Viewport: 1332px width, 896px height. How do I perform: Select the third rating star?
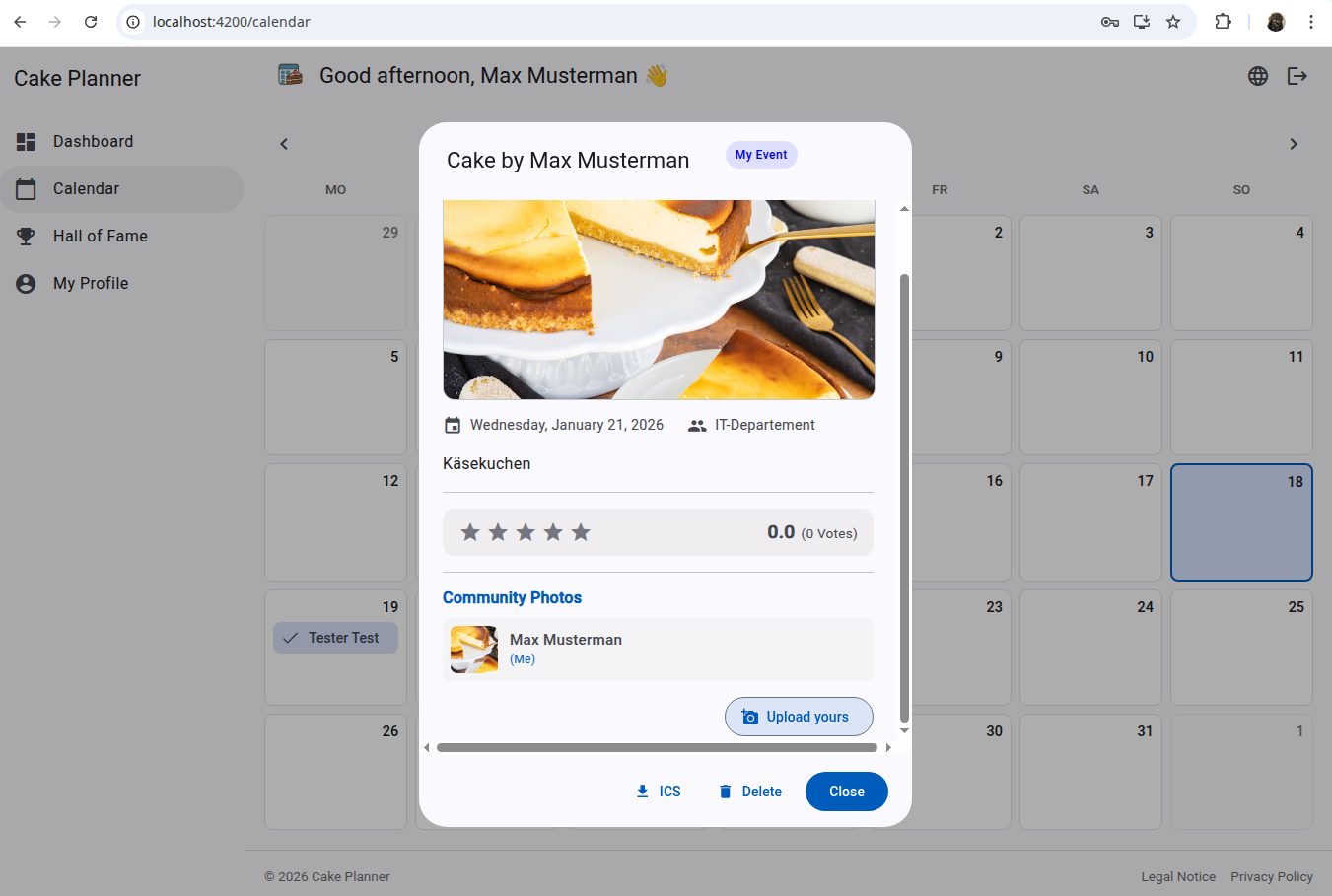526,532
